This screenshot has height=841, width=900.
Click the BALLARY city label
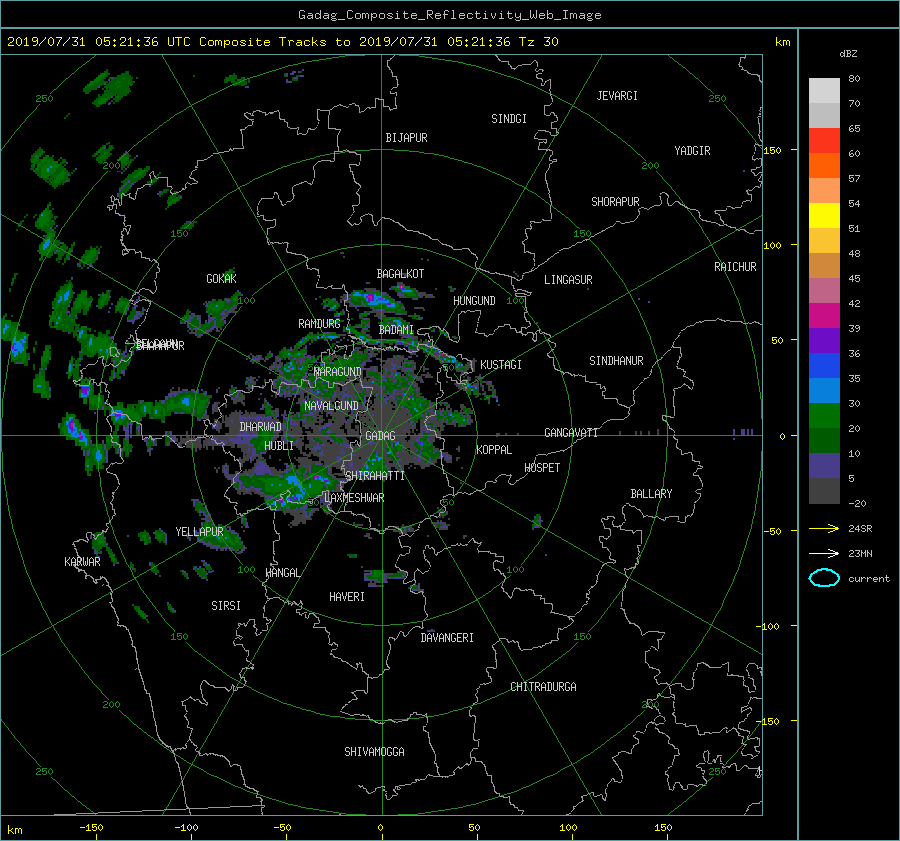coord(651,494)
